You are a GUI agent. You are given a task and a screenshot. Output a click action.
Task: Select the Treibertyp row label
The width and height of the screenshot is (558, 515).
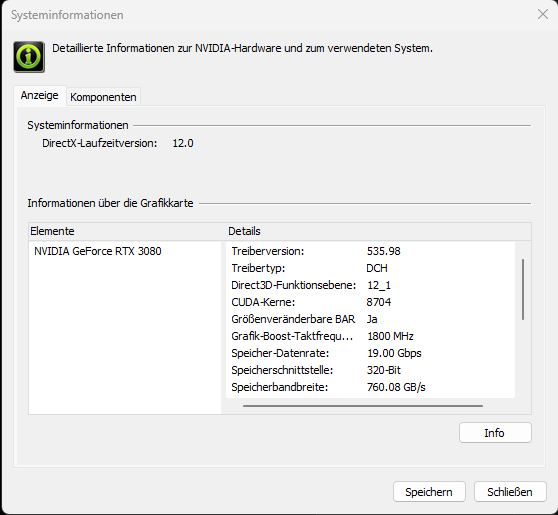(x=258, y=268)
